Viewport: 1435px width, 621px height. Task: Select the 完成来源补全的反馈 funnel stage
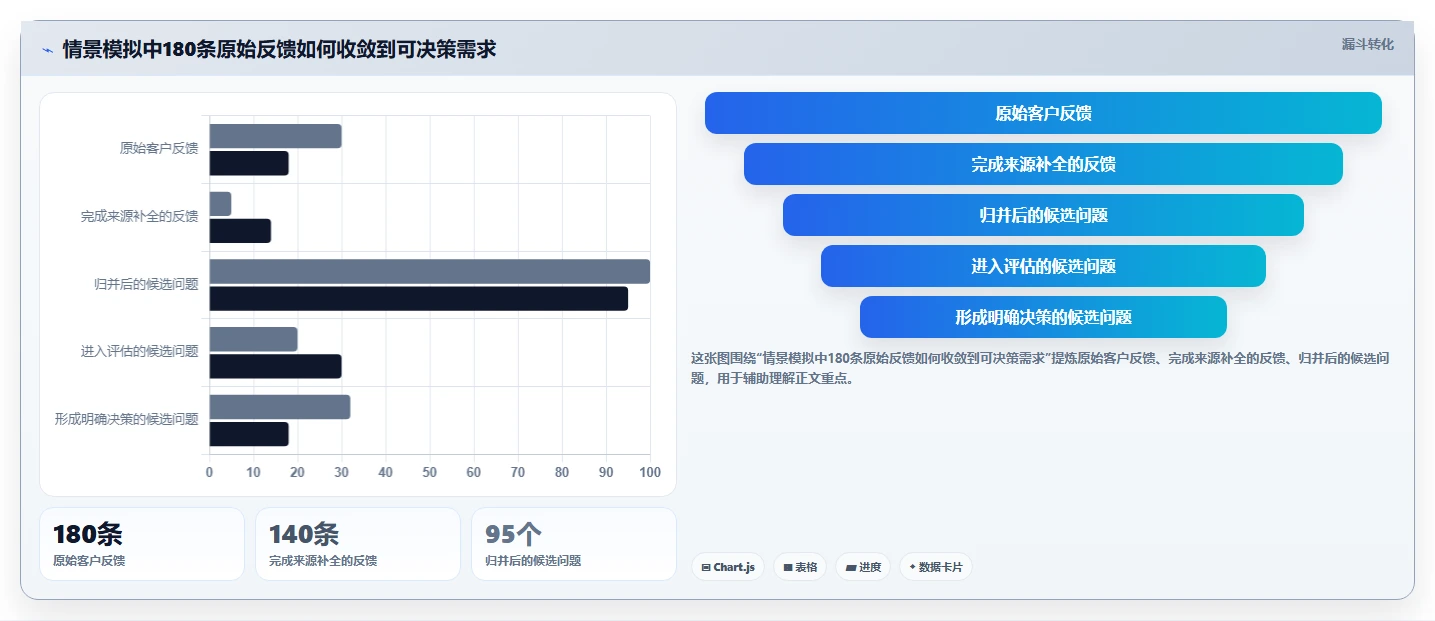(1043, 164)
